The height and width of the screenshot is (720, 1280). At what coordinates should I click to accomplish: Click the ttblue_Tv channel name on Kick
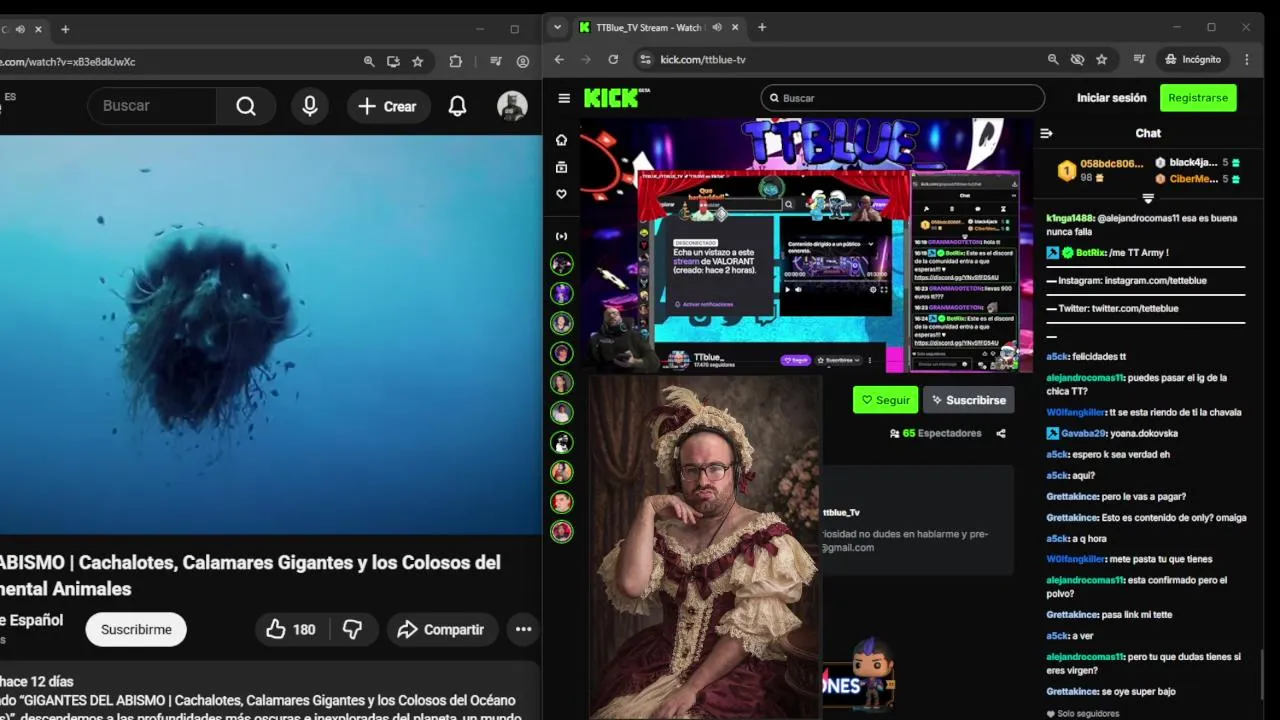tap(841, 512)
